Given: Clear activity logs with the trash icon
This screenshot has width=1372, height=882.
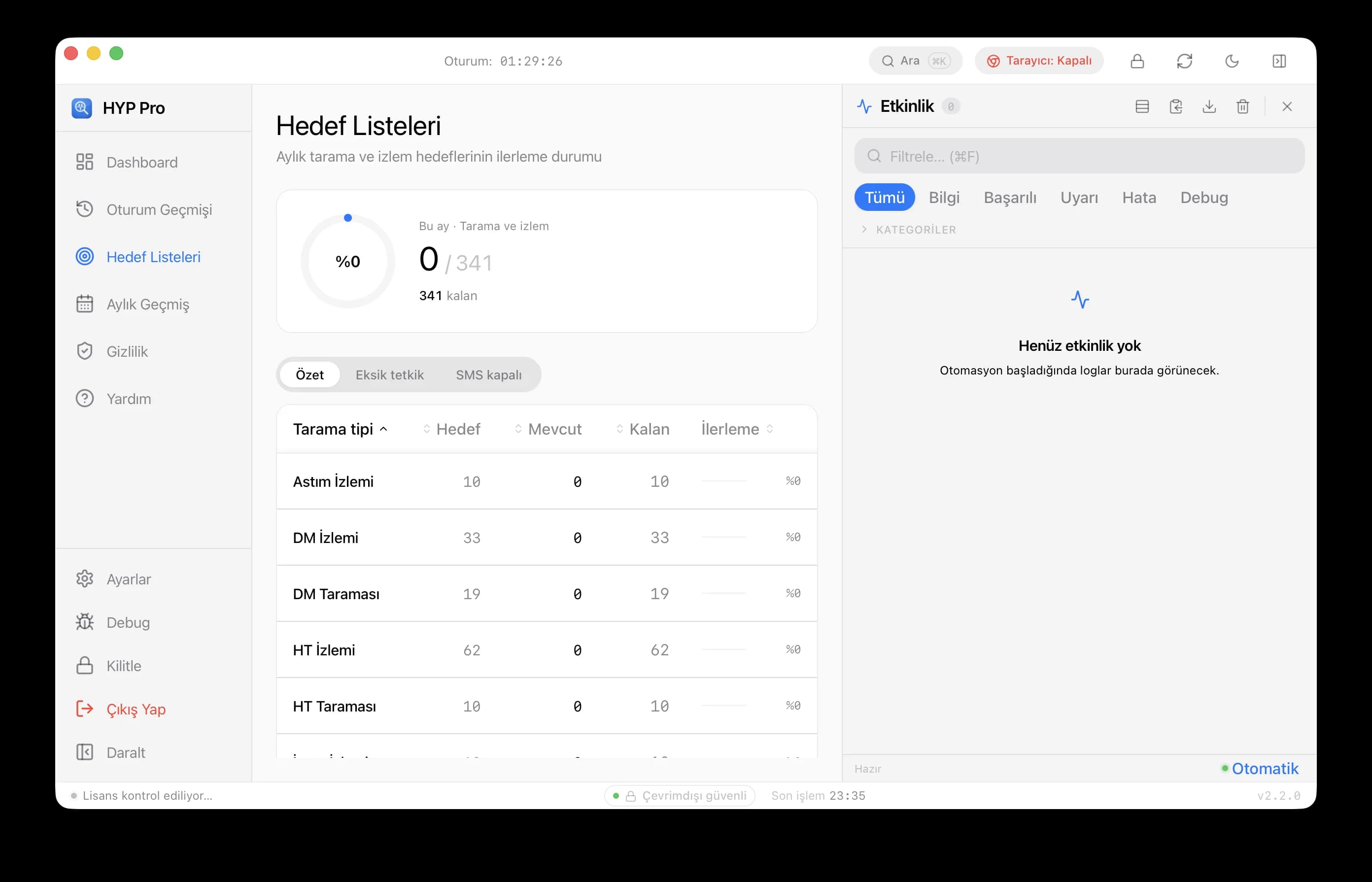Looking at the screenshot, I should point(1242,106).
